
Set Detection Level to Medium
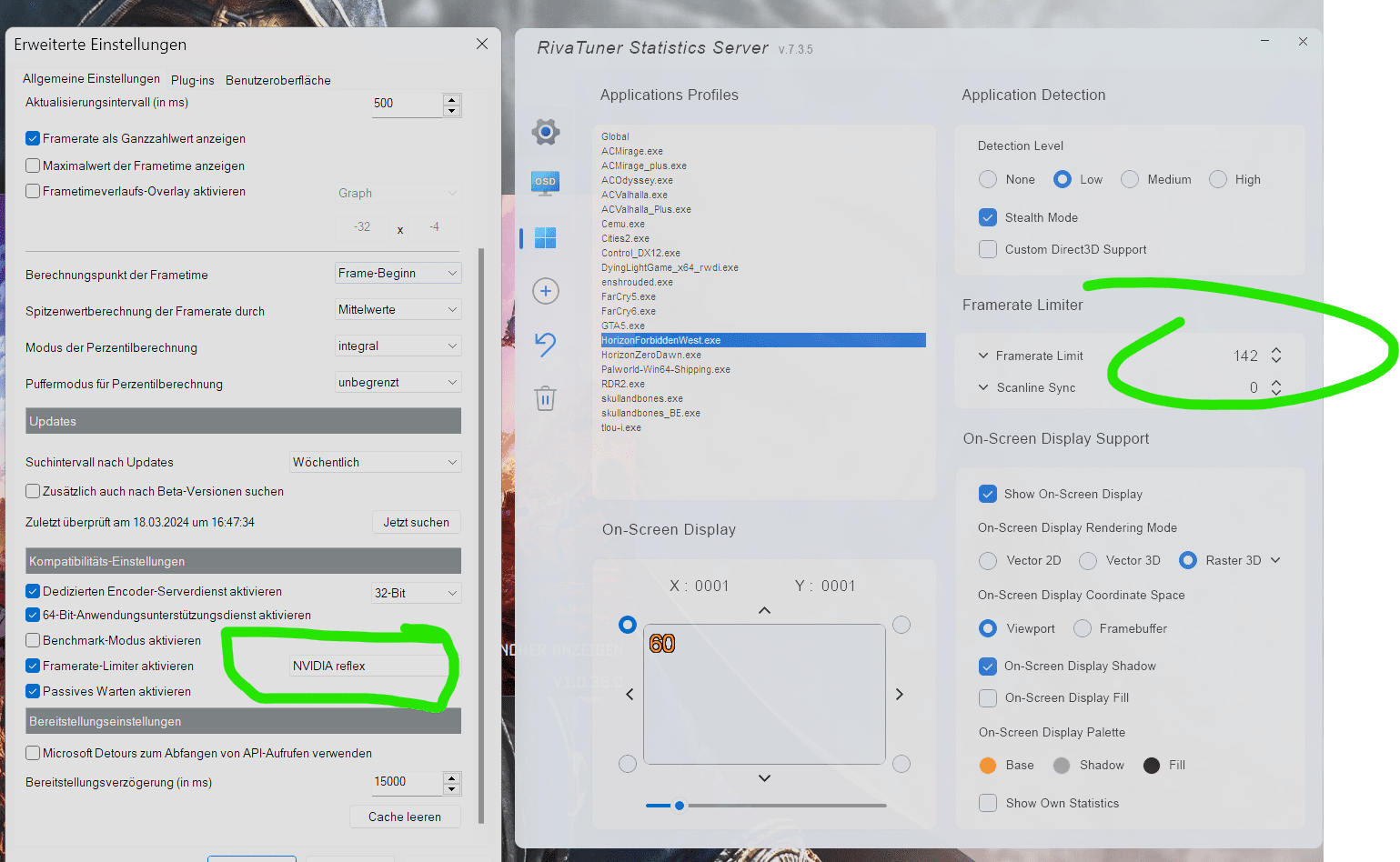click(1130, 179)
